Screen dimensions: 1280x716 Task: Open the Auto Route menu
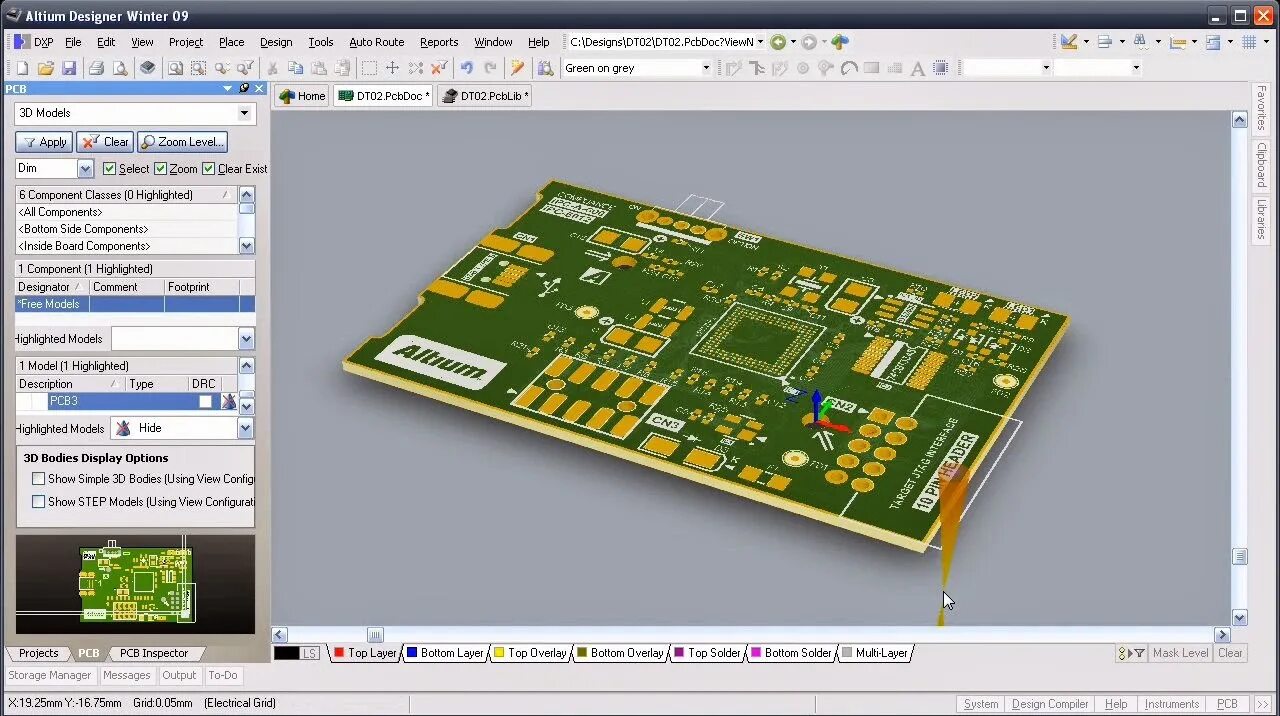coord(376,42)
